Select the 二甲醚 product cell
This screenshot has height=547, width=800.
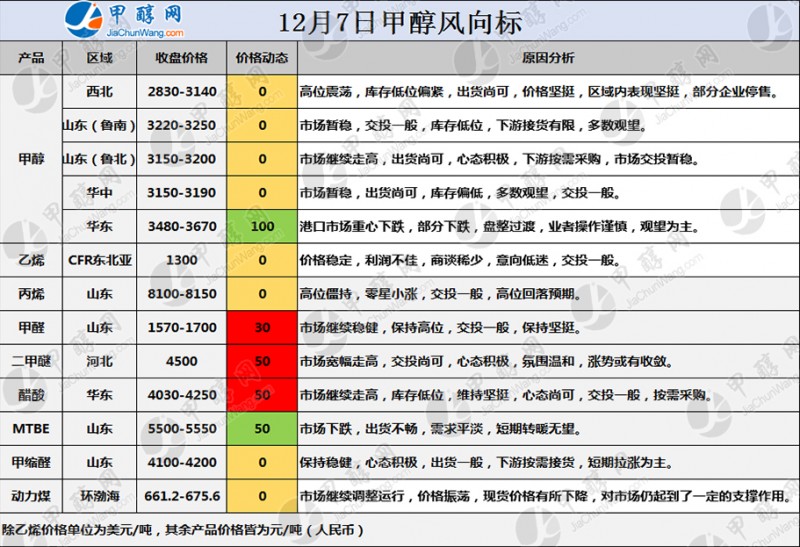(x=31, y=361)
